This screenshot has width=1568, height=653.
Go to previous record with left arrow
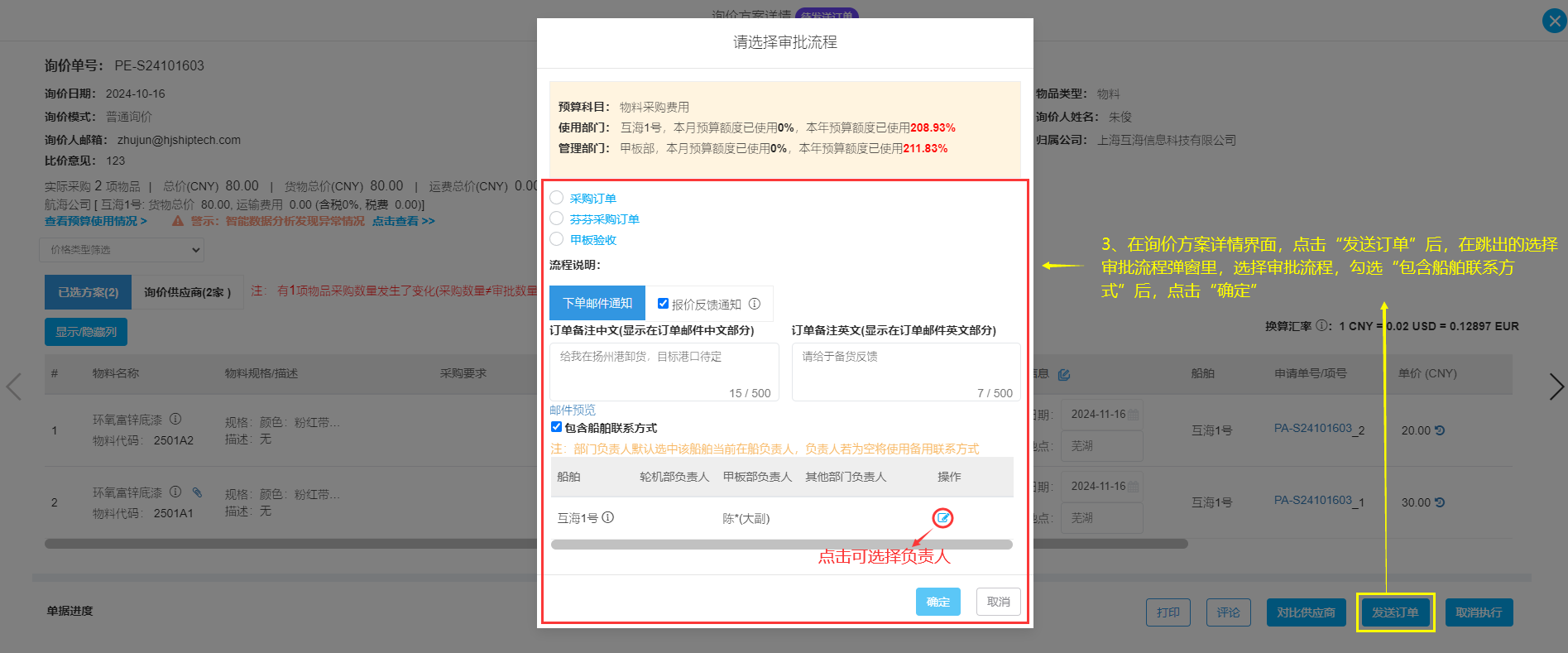13,387
